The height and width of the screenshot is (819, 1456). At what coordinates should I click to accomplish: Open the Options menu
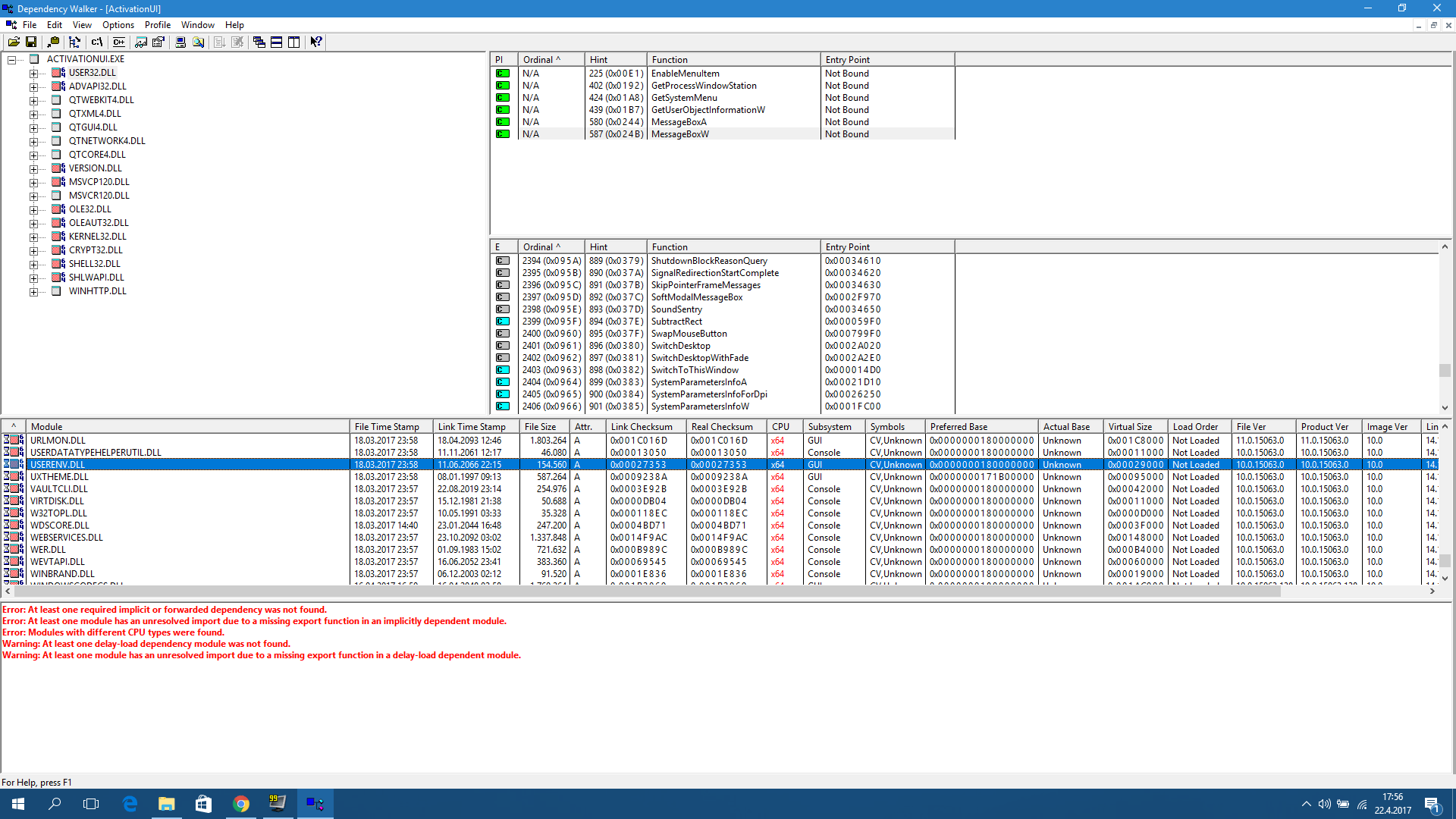[118, 25]
